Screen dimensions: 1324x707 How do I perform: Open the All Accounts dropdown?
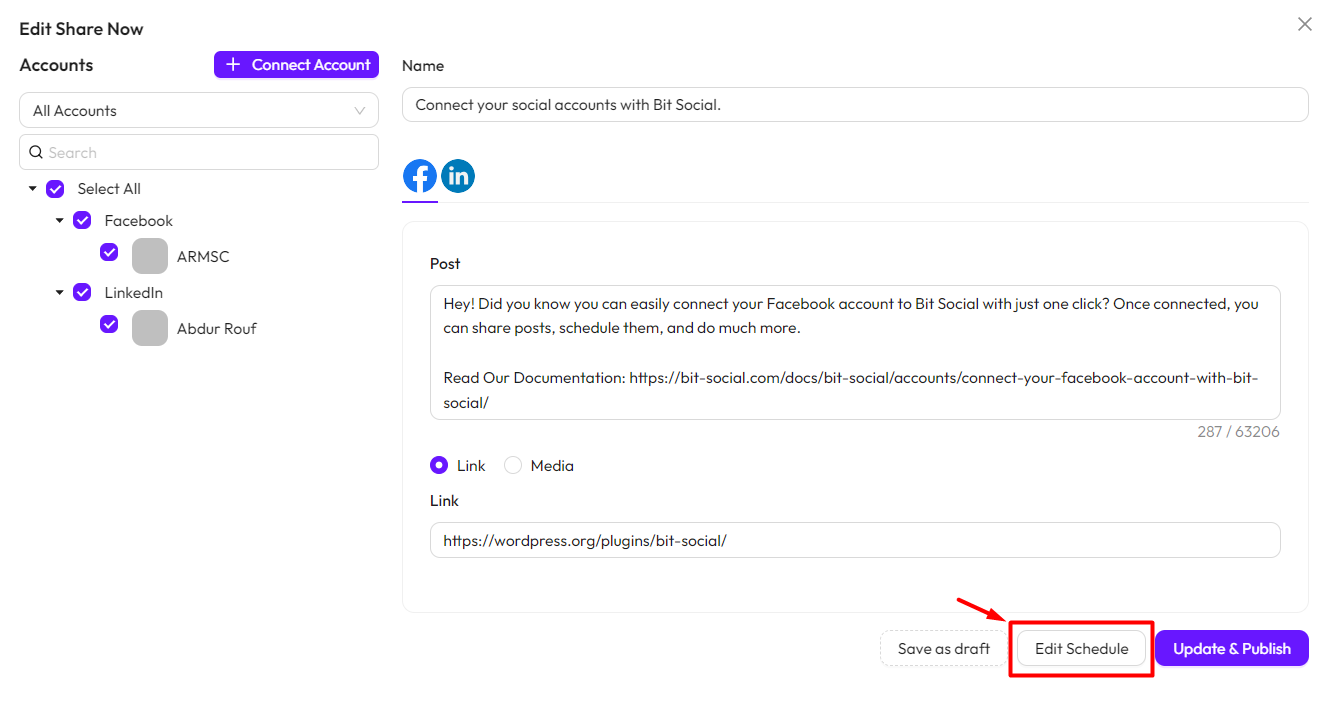point(199,110)
